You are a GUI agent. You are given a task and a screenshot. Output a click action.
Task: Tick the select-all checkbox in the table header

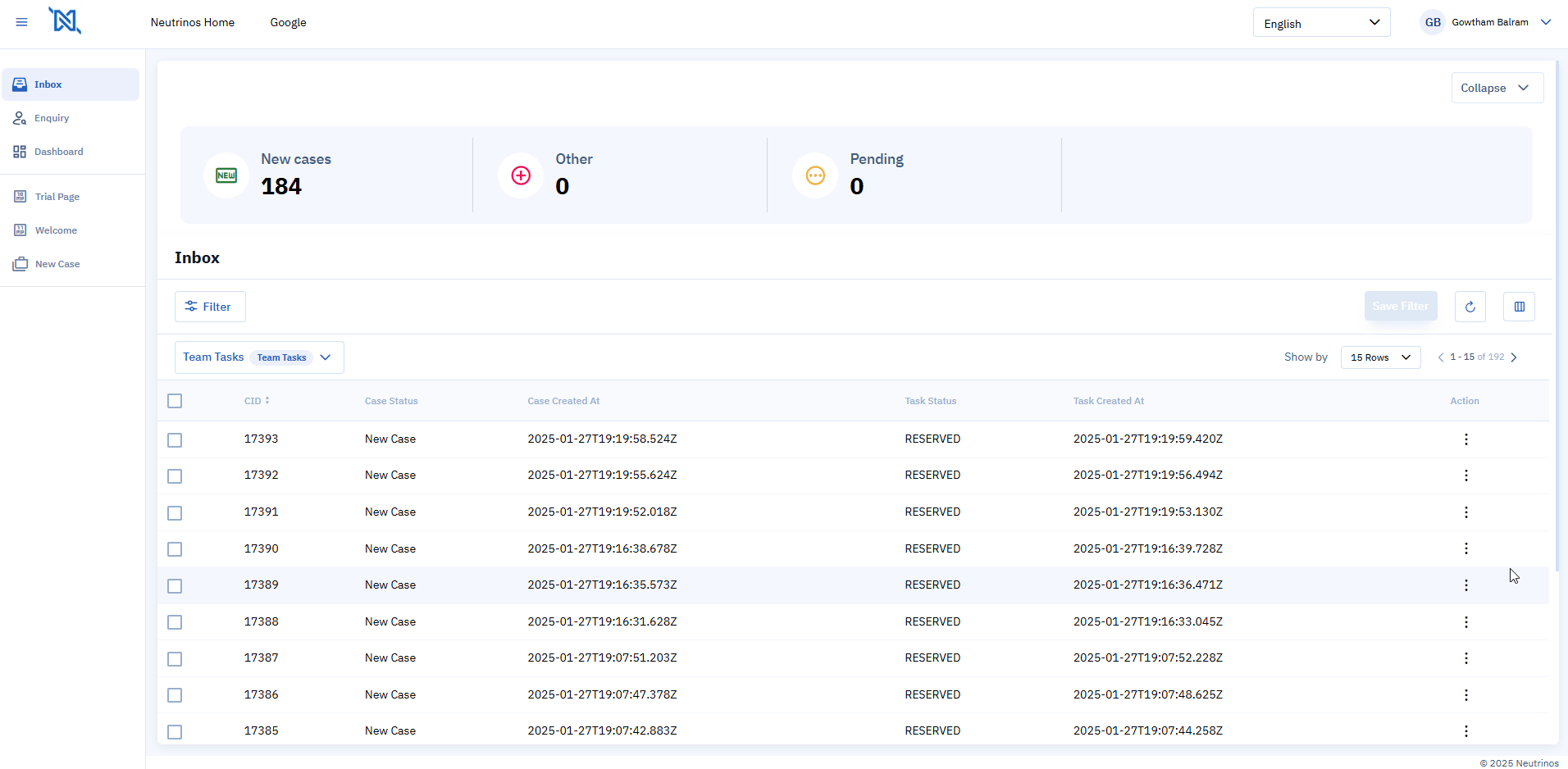tap(175, 401)
